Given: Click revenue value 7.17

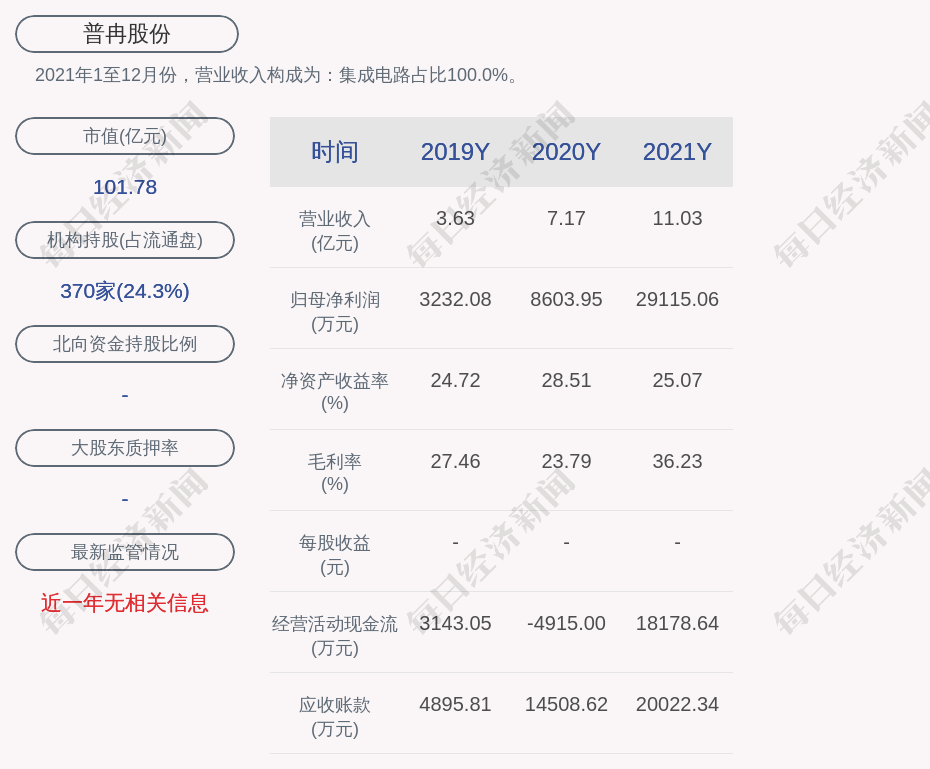Looking at the screenshot, I should [x=566, y=218].
